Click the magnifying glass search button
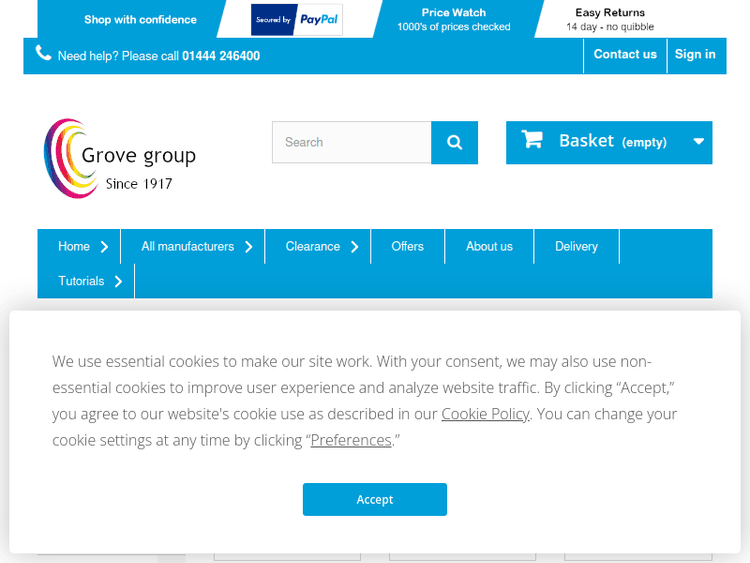This screenshot has height=563, width=750. pyautogui.click(x=454, y=143)
